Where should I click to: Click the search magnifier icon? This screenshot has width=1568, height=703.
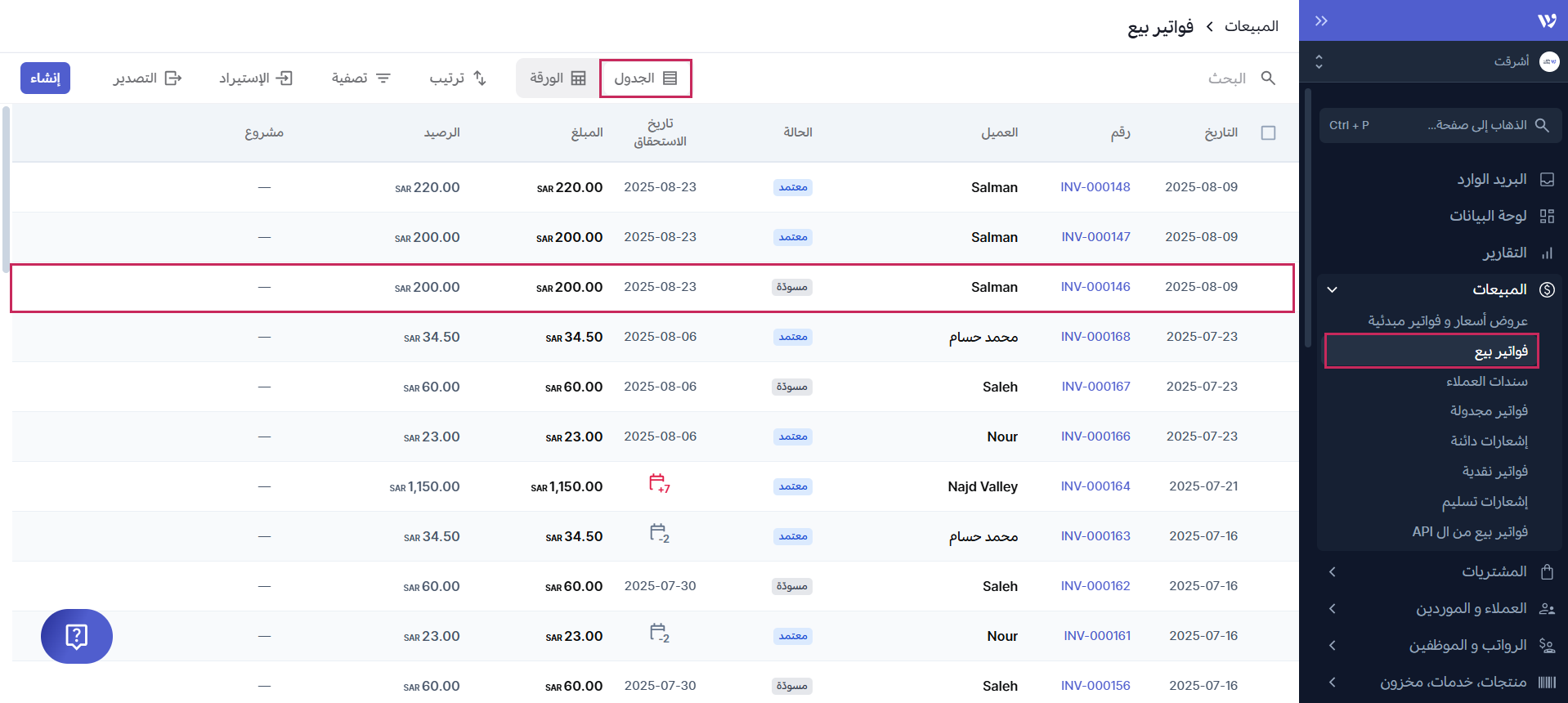1268,78
